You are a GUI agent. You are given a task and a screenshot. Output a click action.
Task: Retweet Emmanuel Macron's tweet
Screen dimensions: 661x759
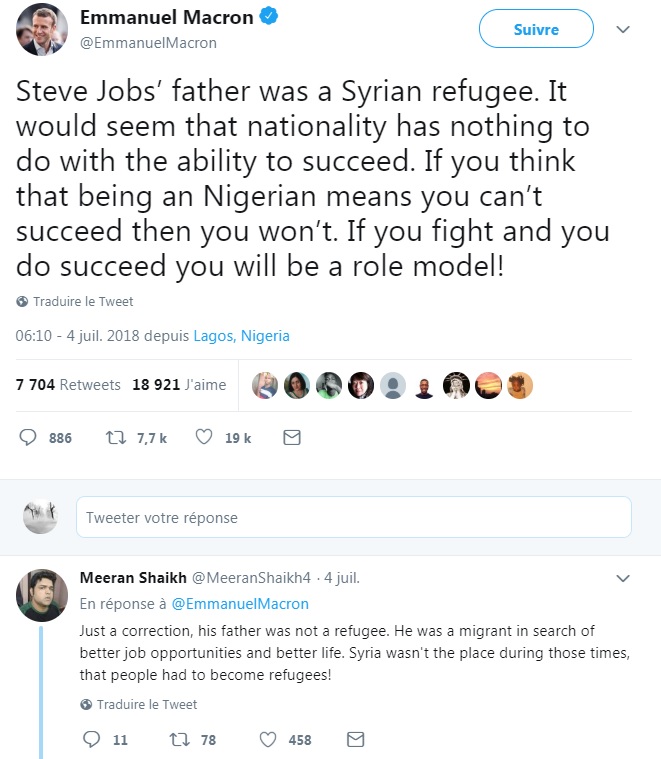point(114,437)
